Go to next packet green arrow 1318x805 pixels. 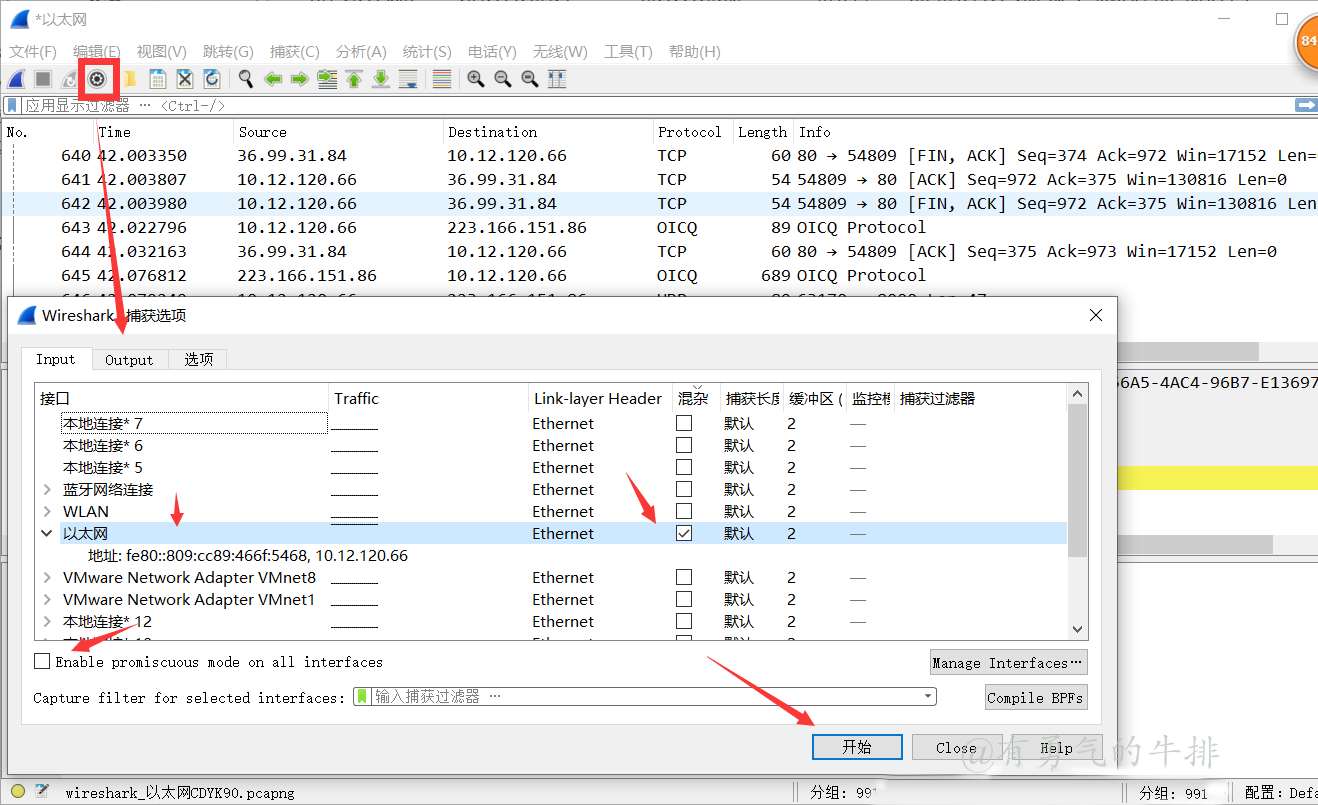click(x=299, y=79)
